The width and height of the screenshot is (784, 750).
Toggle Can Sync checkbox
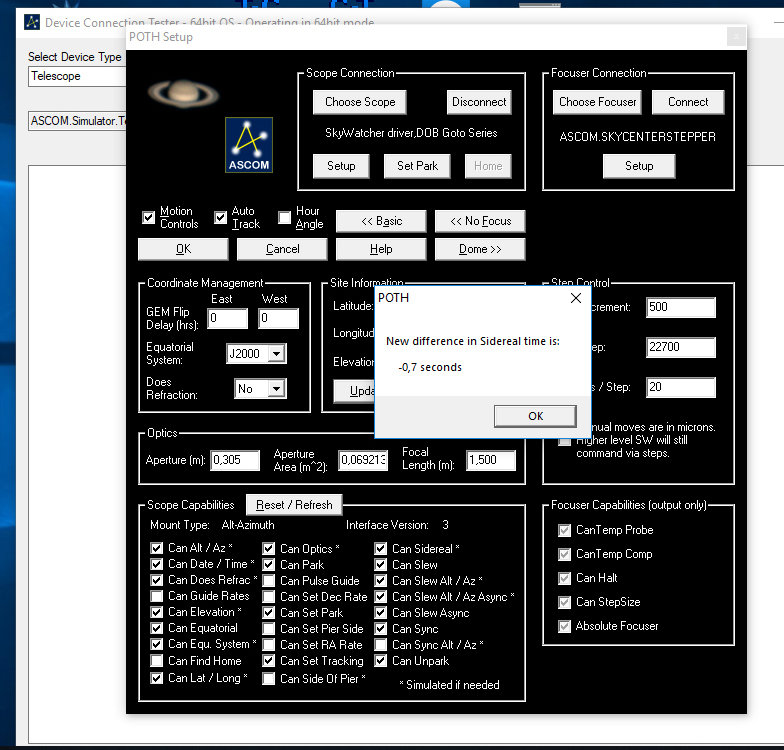(x=380, y=628)
